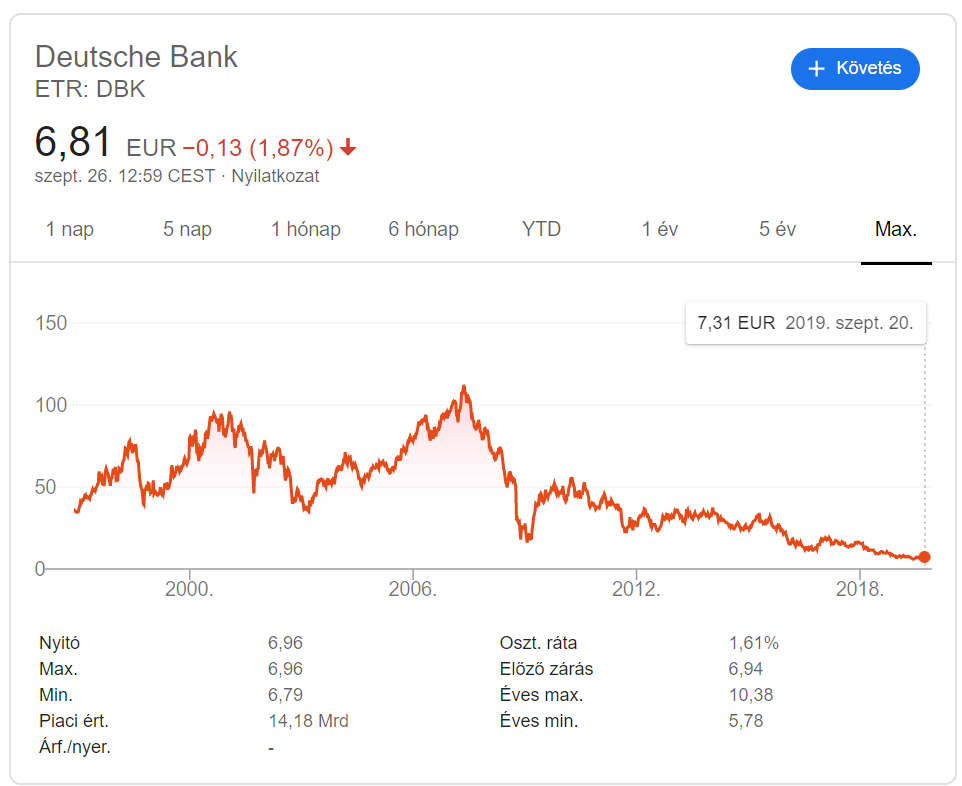Click the Piaci ért. value 14,18 Mrd

(x=308, y=721)
